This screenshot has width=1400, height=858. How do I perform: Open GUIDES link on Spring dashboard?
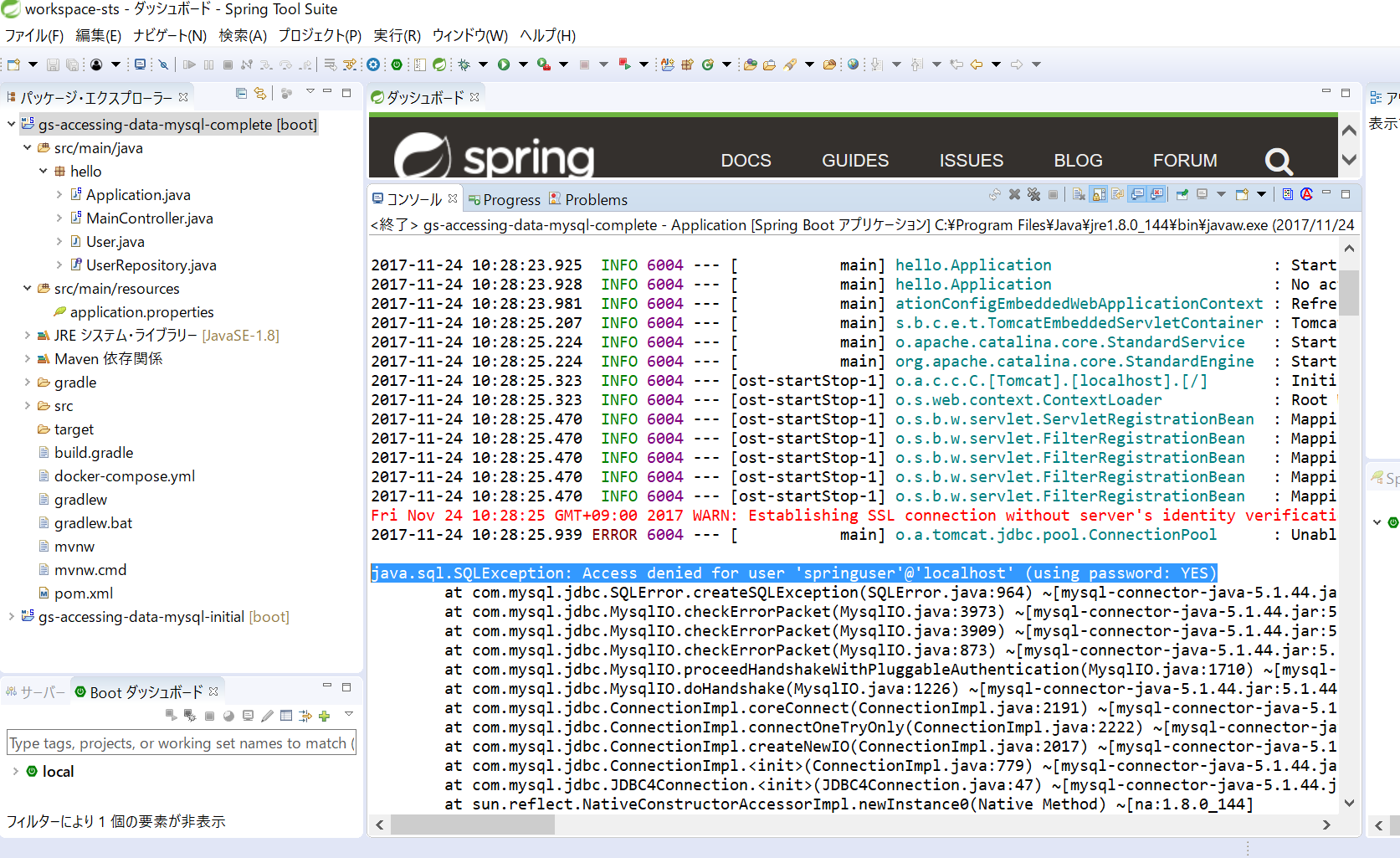click(854, 160)
